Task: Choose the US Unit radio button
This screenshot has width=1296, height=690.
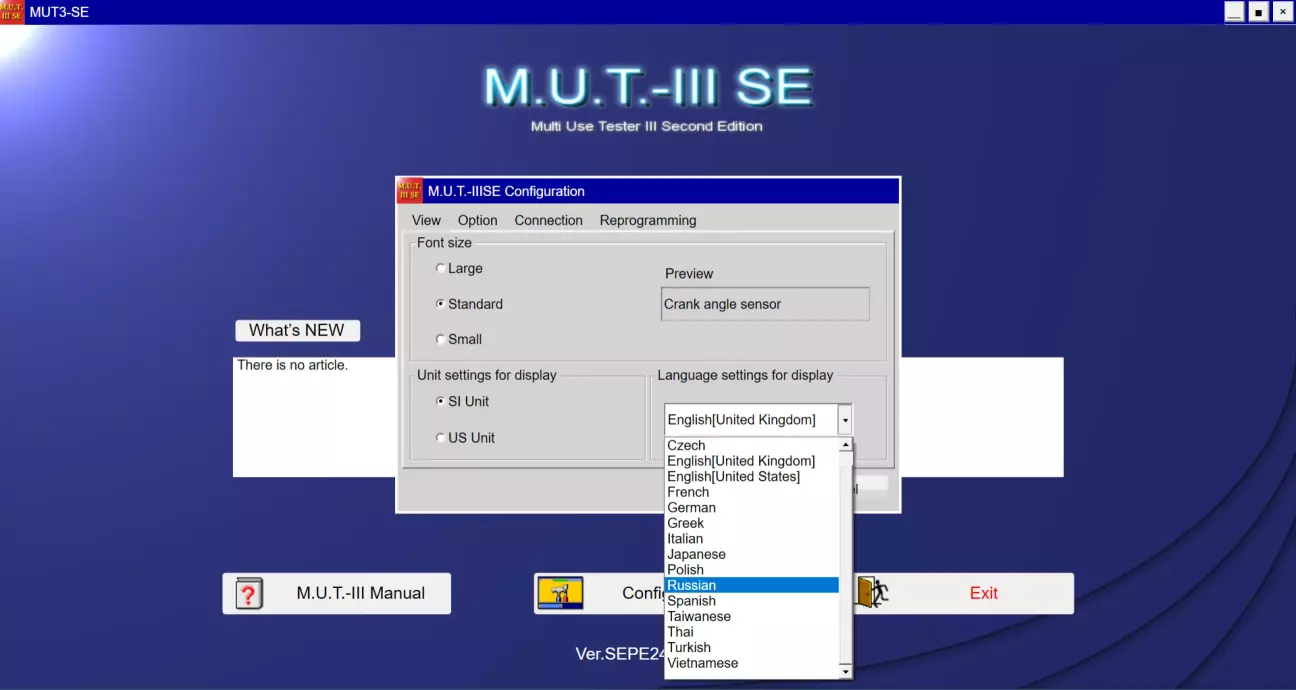Action: click(x=441, y=438)
